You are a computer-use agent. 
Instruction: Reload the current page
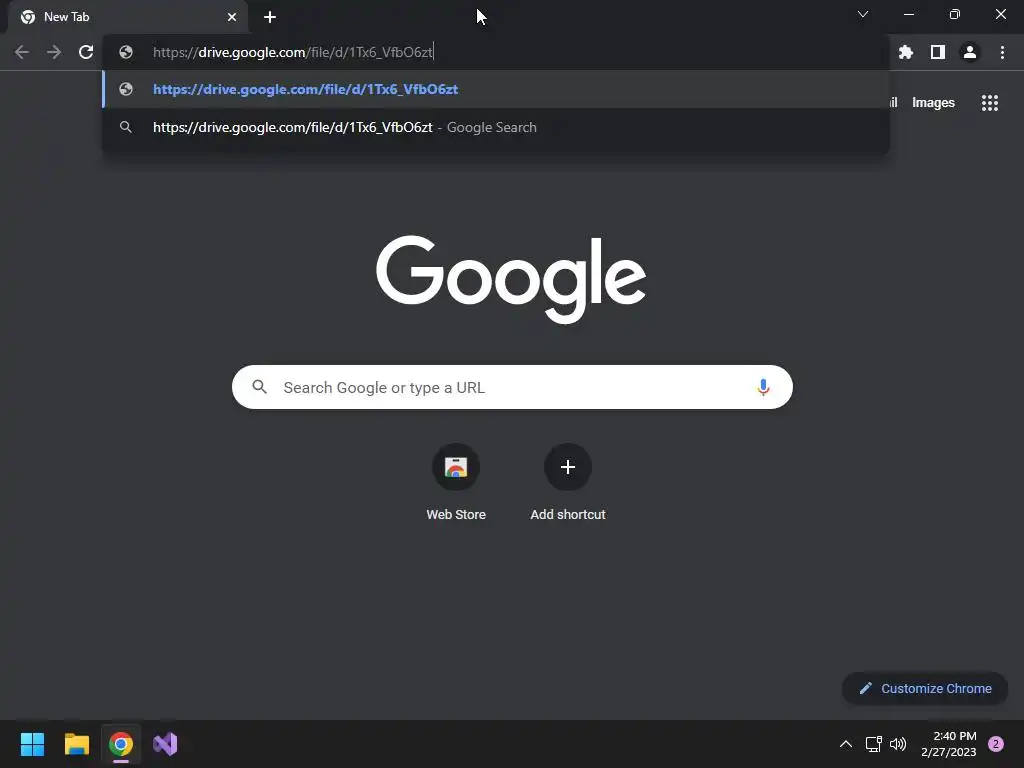point(86,52)
